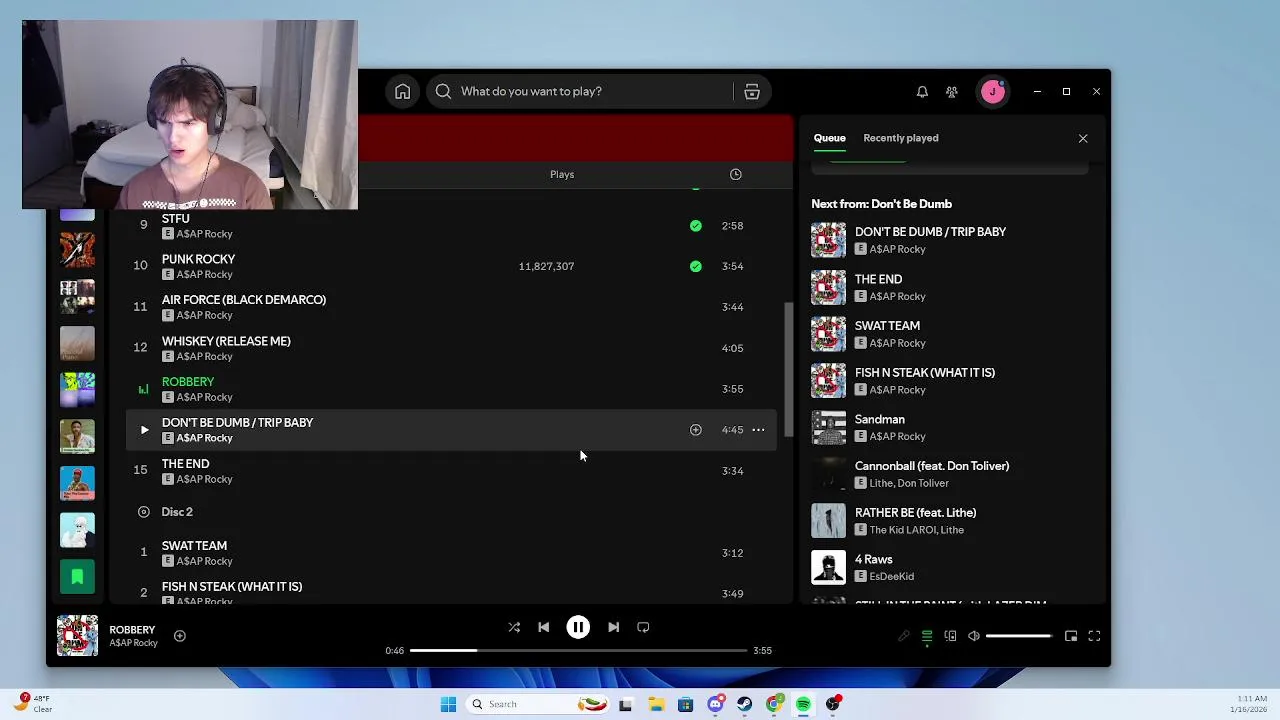Select WHISKEY (RELEASE ME) track

[451, 349]
